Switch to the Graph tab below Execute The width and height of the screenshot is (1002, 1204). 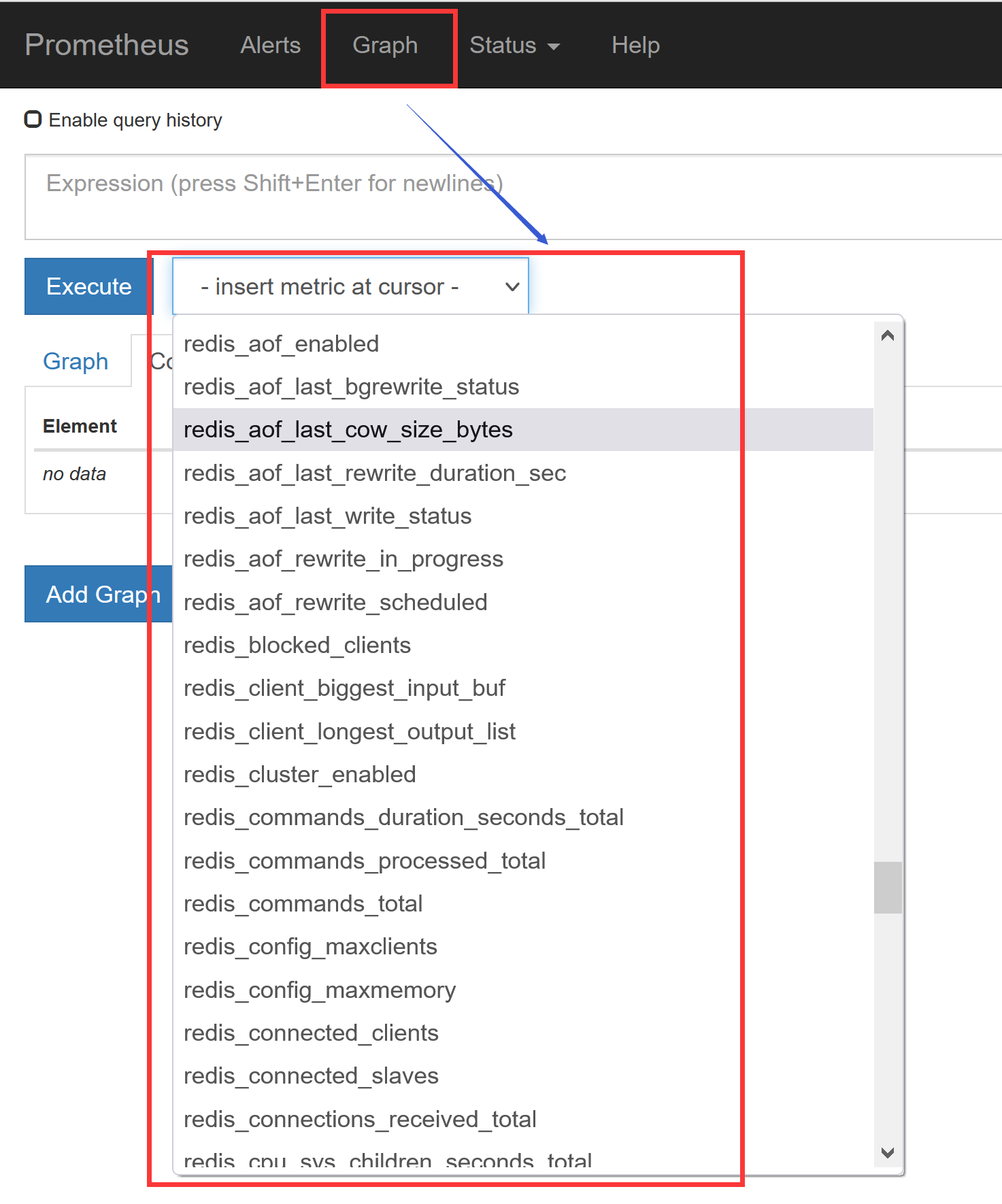76,361
